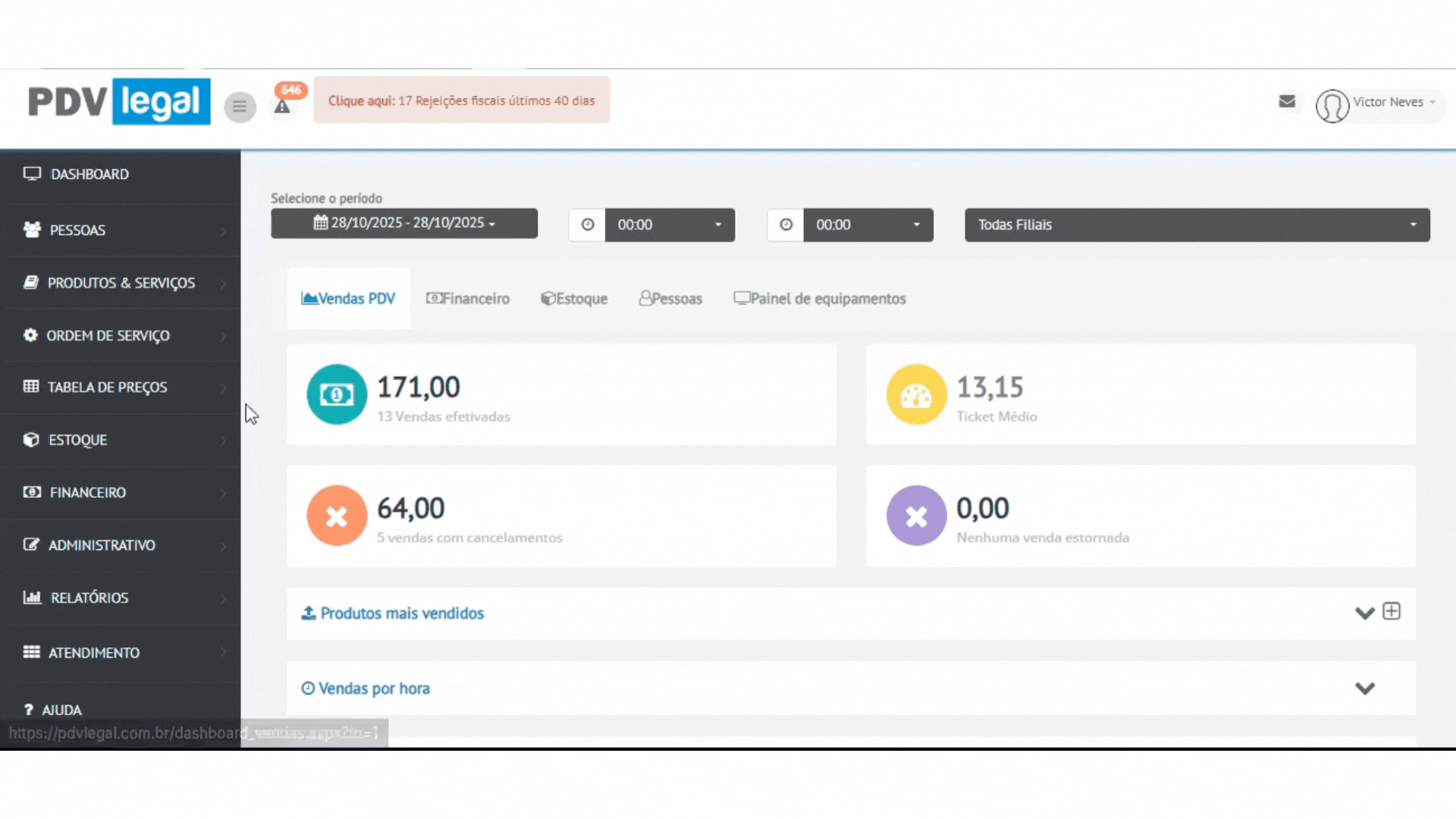
Task: Click the plus icon on Produtos mais vendidos
Action: 1392,611
